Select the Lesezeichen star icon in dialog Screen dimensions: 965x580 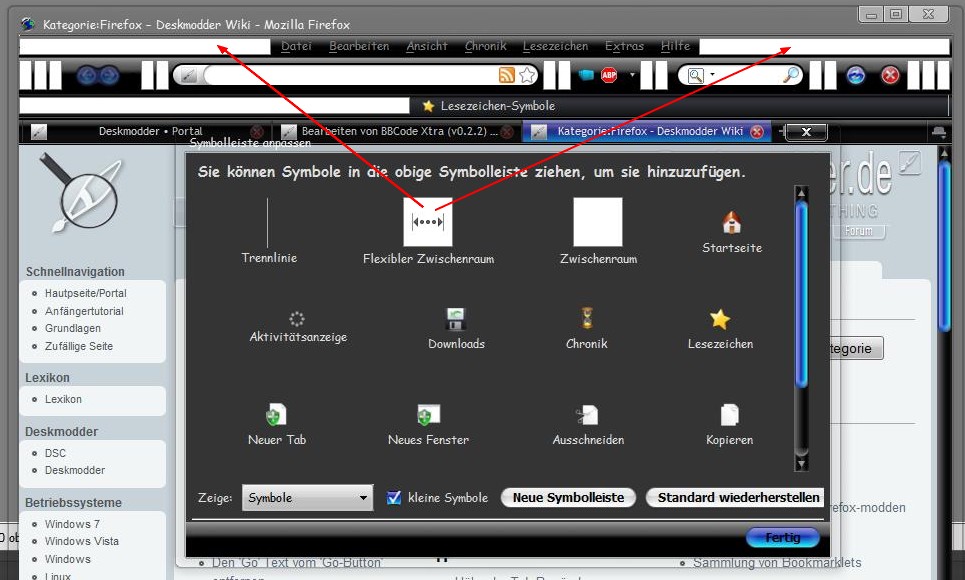(x=719, y=319)
